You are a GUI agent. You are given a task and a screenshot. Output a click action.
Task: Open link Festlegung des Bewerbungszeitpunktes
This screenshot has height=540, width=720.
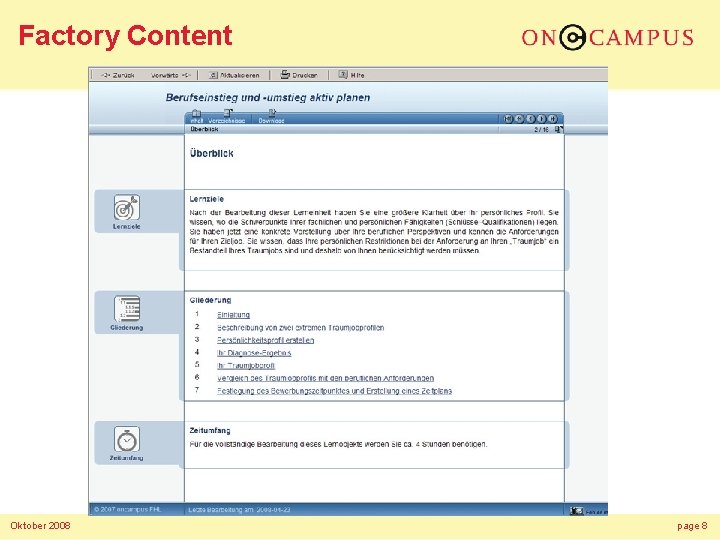click(334, 391)
